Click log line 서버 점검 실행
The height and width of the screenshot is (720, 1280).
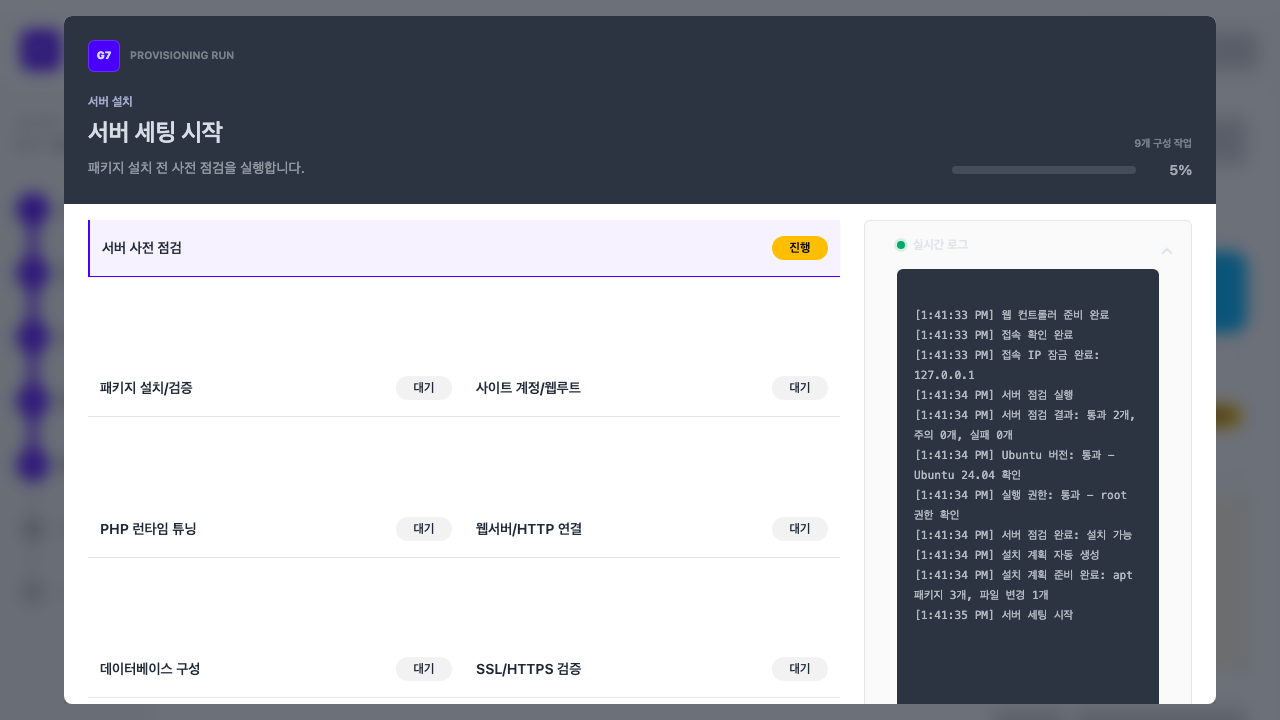pyautogui.click(x=994, y=395)
